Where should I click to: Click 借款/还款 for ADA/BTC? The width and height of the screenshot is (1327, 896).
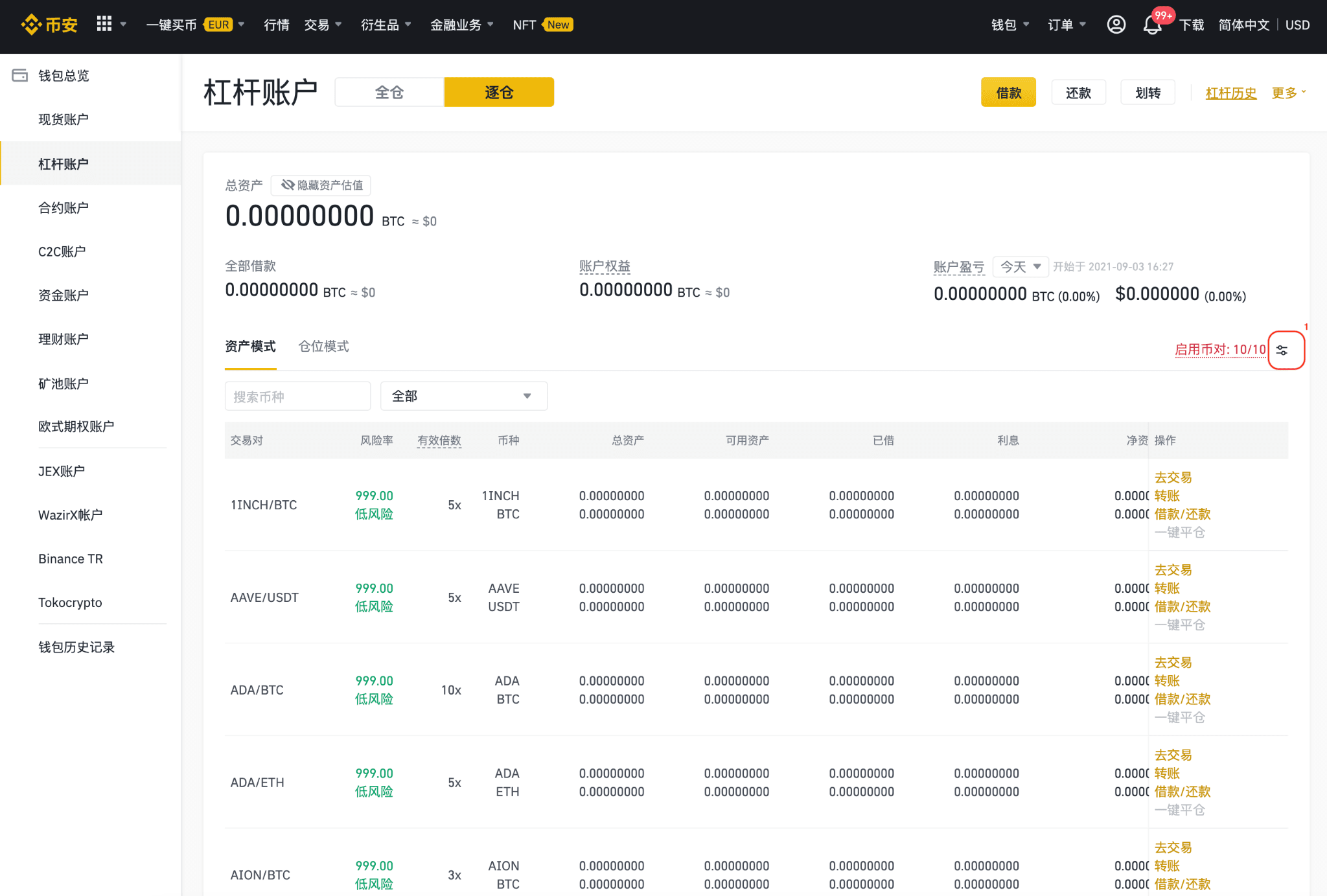1183,699
